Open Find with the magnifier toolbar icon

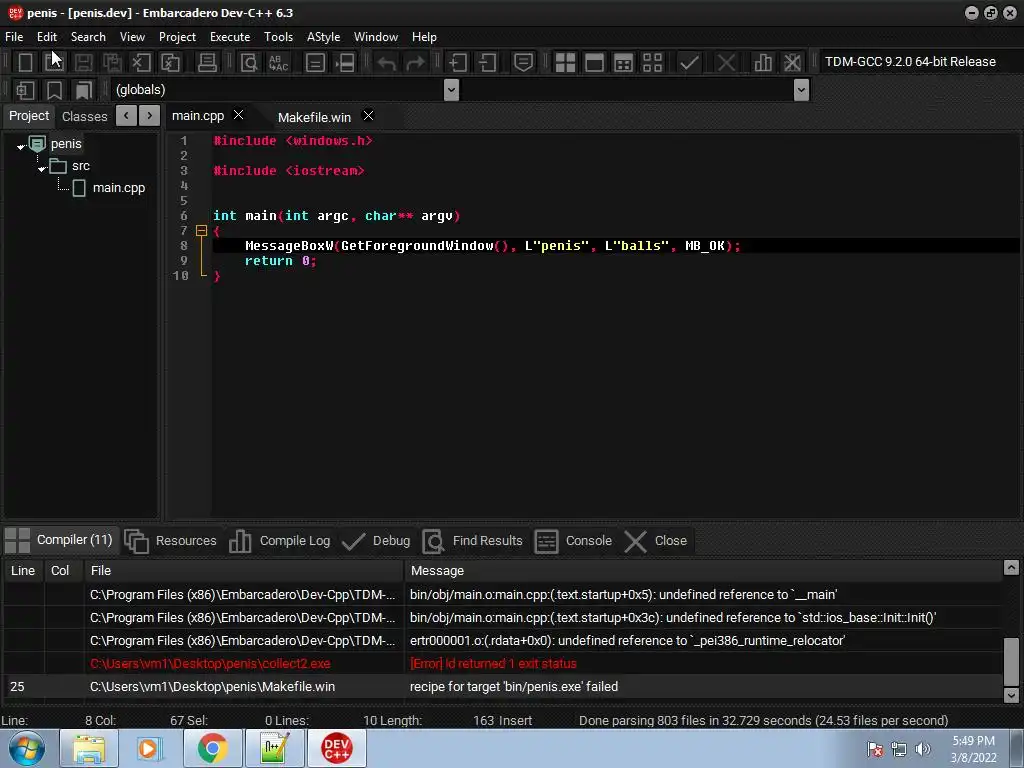pos(249,63)
